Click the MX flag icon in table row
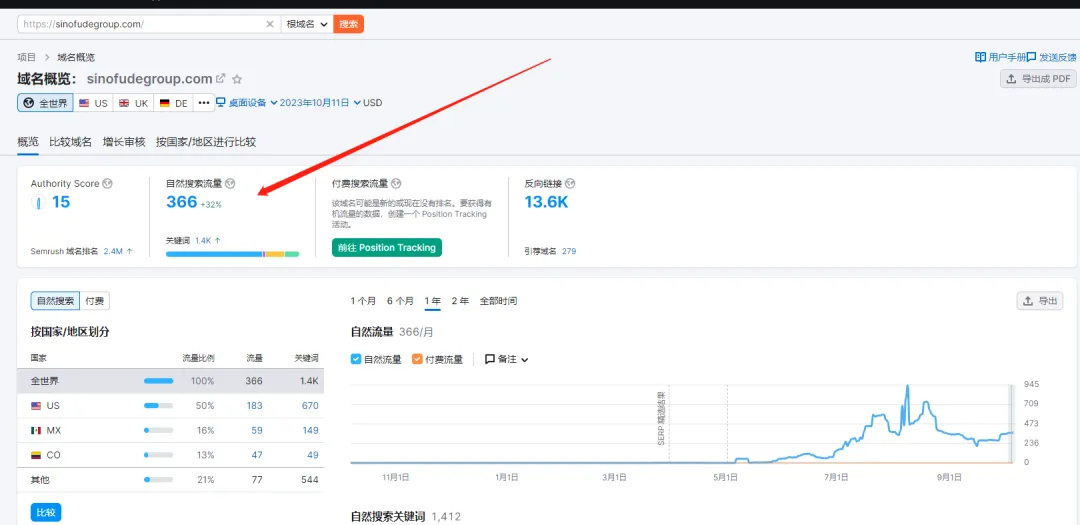 (x=36, y=431)
